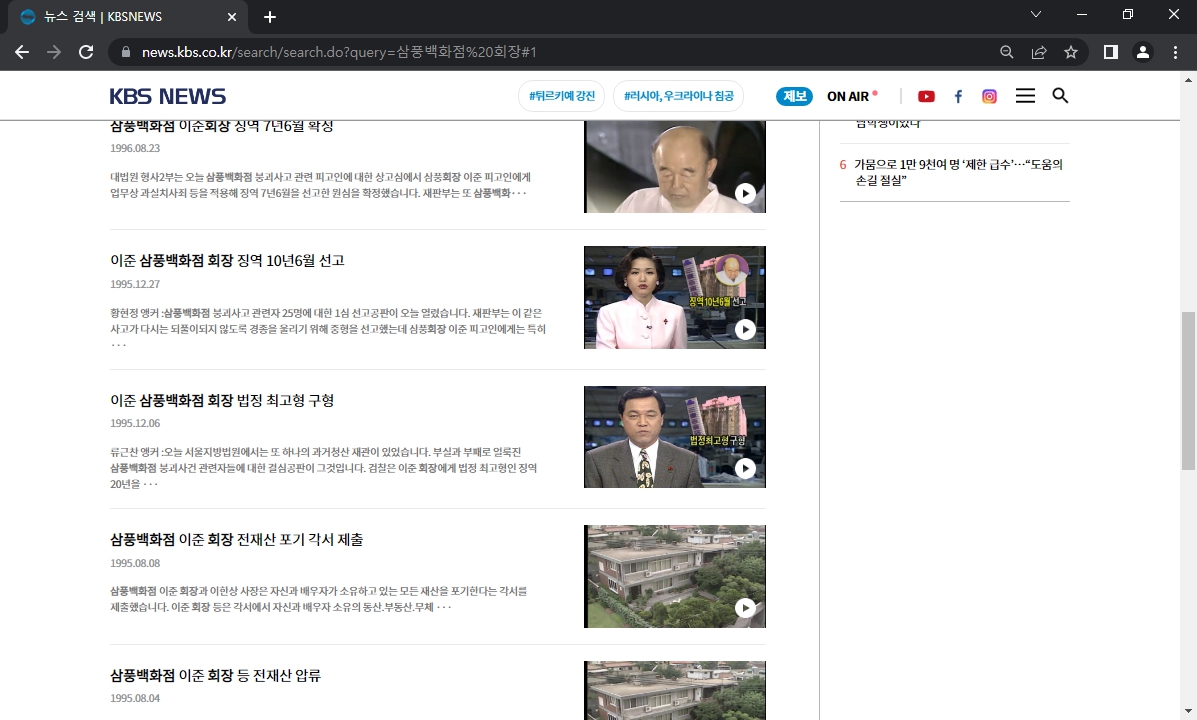Click the date 1995.12.06
Viewport: 1197px width, 720px height.
[x=135, y=423]
